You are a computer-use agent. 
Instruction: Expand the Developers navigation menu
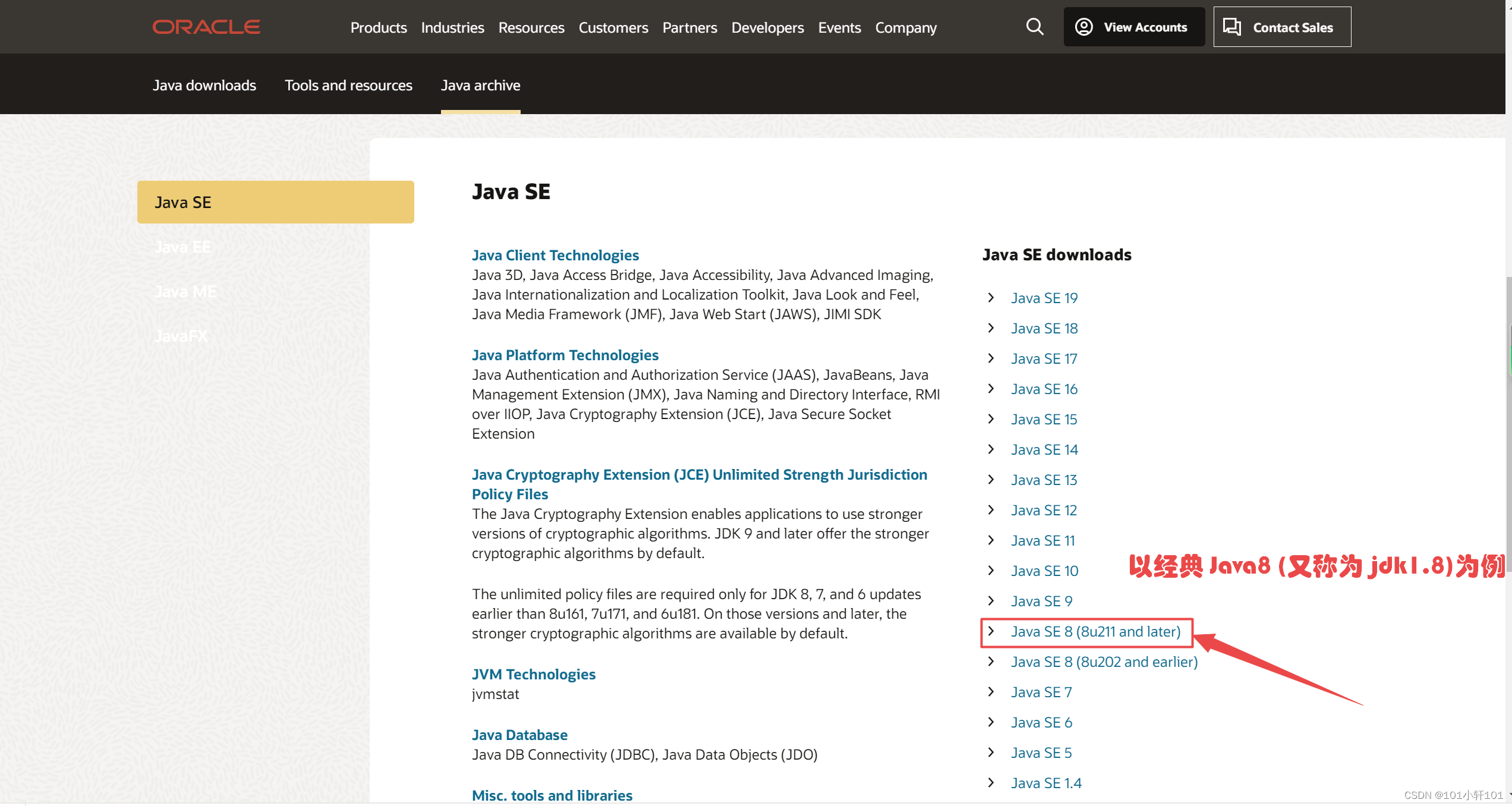click(767, 27)
